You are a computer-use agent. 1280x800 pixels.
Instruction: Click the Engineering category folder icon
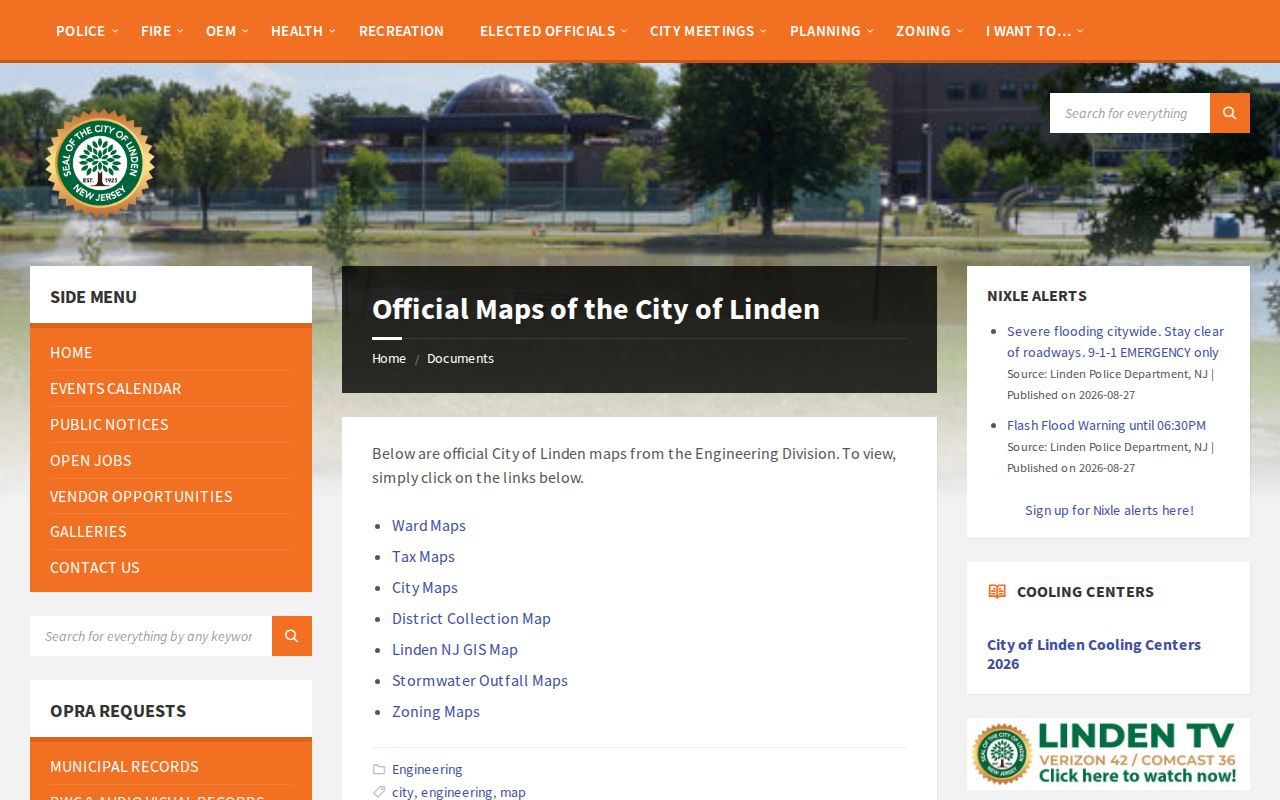pyautogui.click(x=379, y=769)
